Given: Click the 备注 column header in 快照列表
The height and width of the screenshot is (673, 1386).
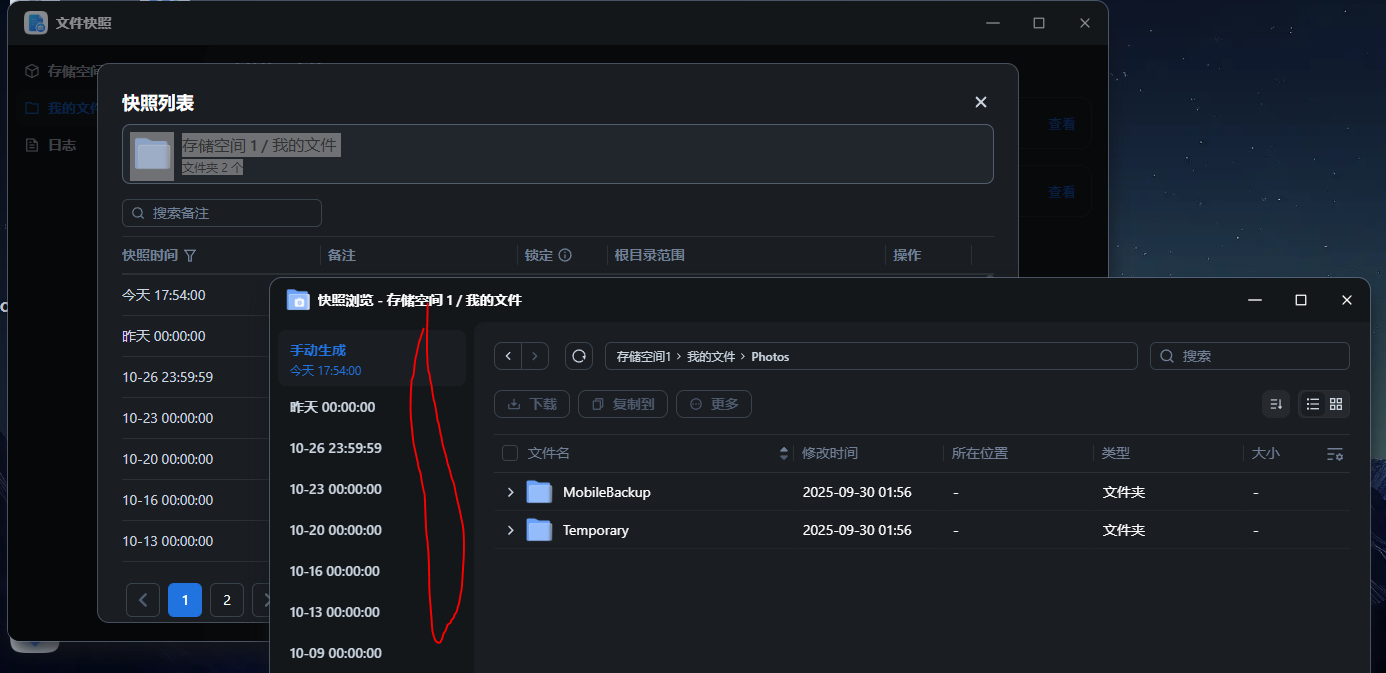Looking at the screenshot, I should [x=342, y=255].
